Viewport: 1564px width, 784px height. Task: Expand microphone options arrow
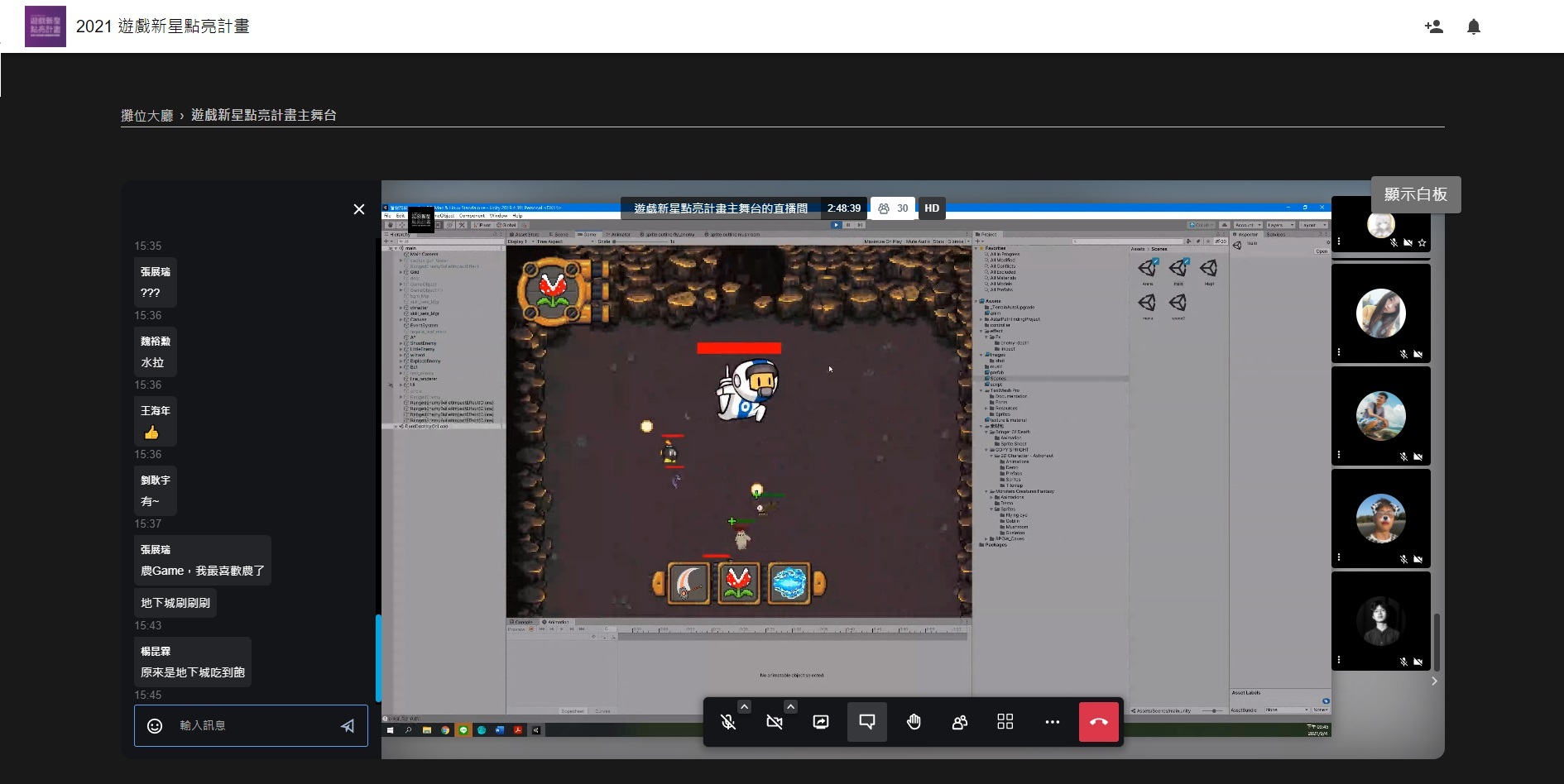click(x=744, y=706)
